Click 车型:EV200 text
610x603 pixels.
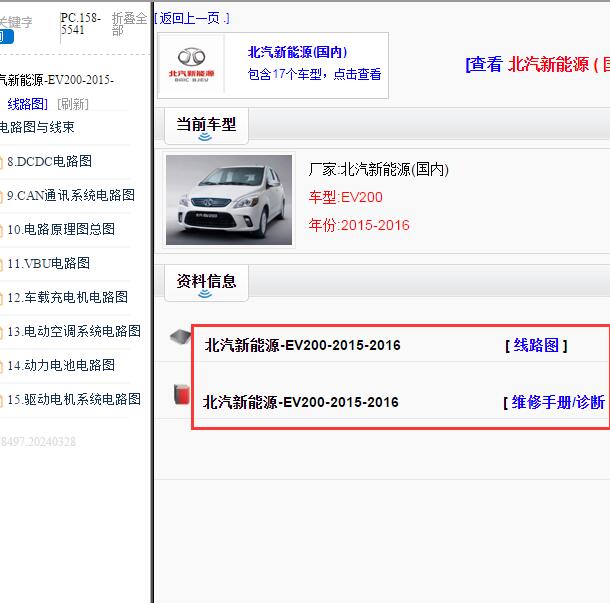[345, 197]
